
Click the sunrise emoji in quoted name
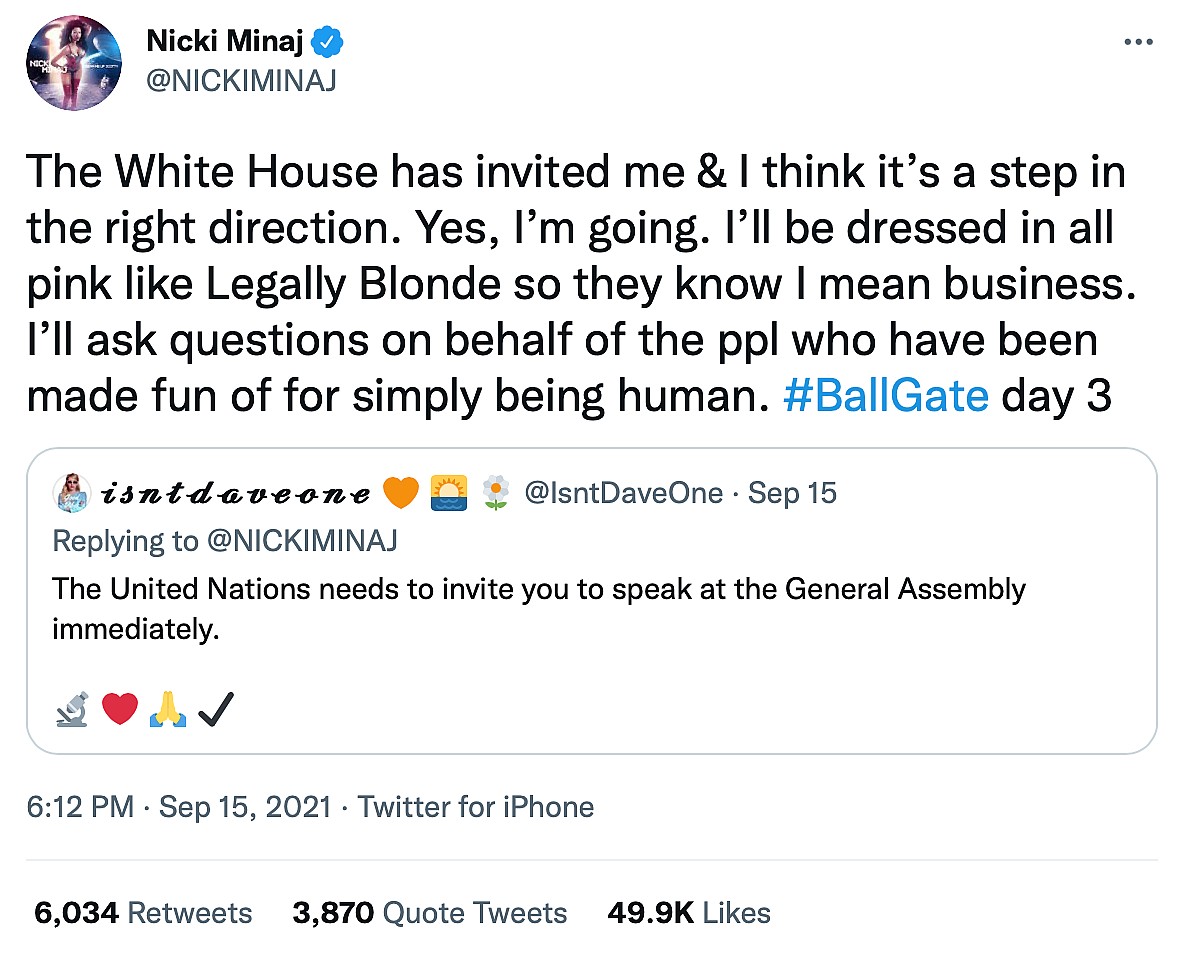click(449, 493)
